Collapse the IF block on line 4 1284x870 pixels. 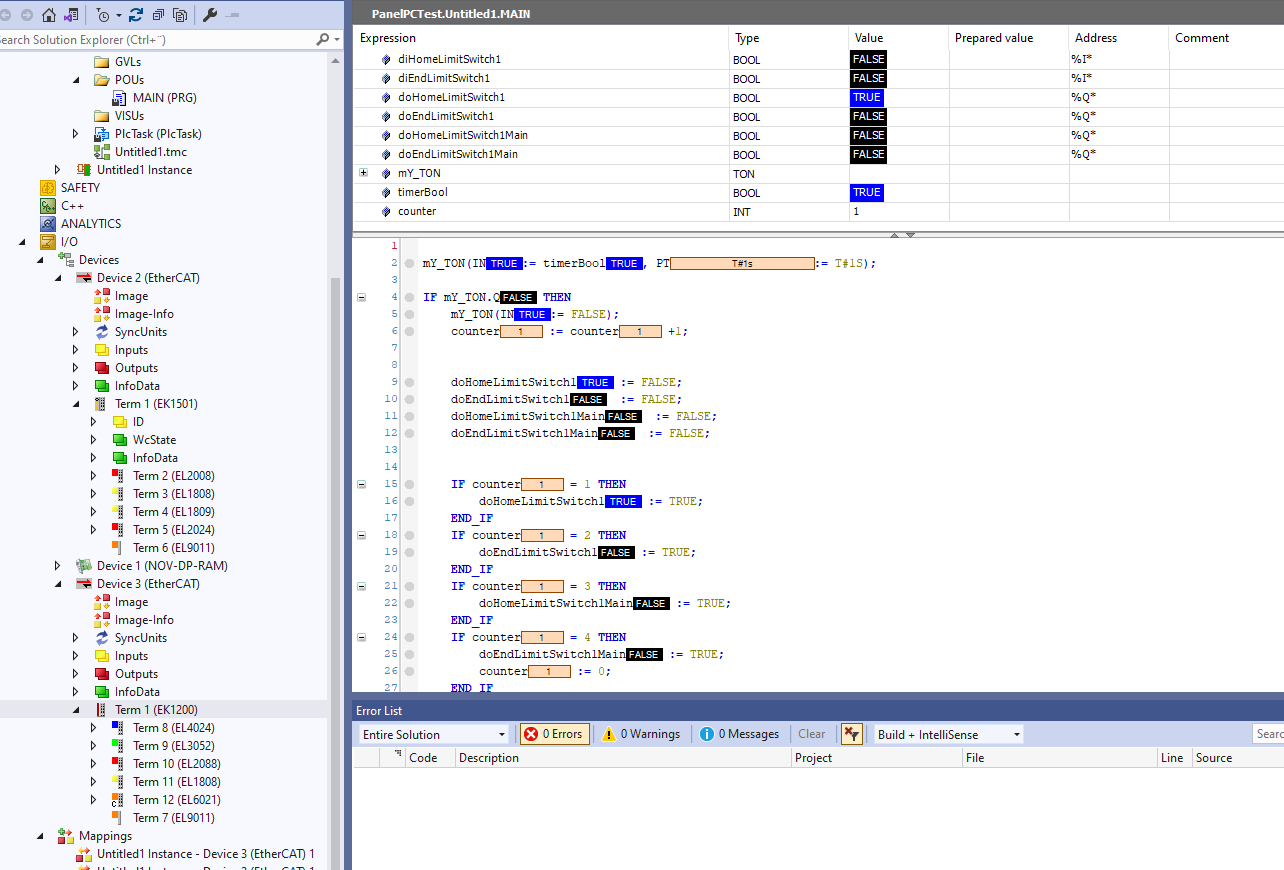(361, 296)
